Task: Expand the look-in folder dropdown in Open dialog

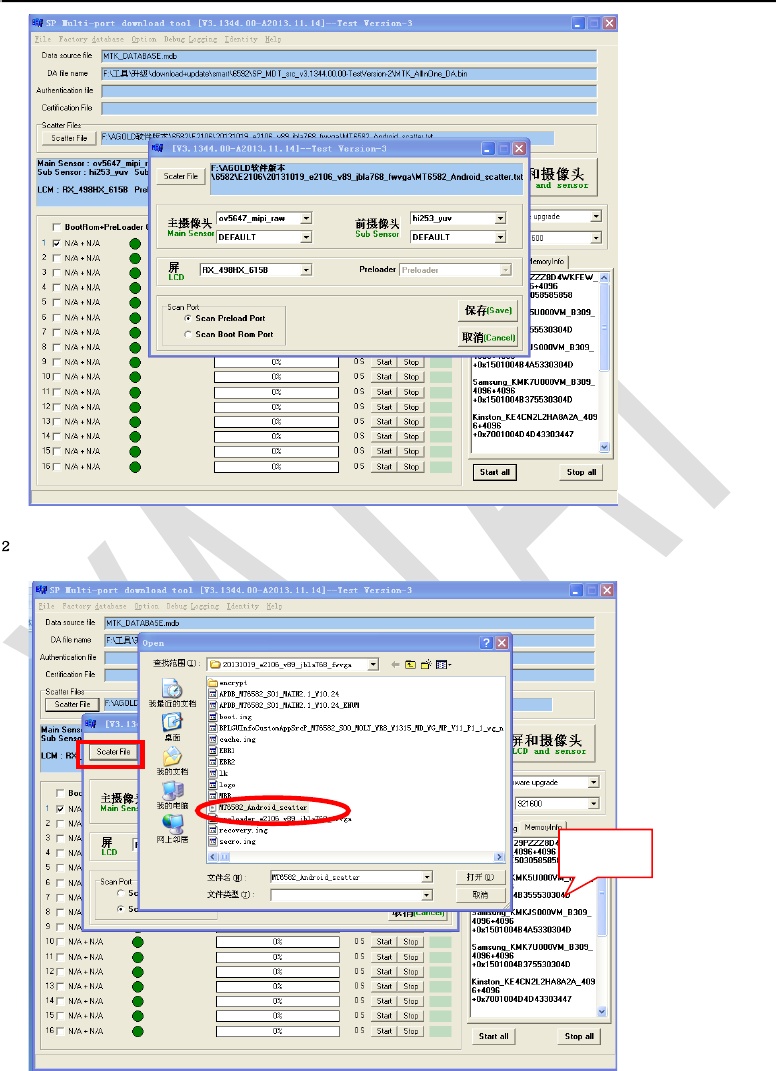Action: [x=372, y=664]
